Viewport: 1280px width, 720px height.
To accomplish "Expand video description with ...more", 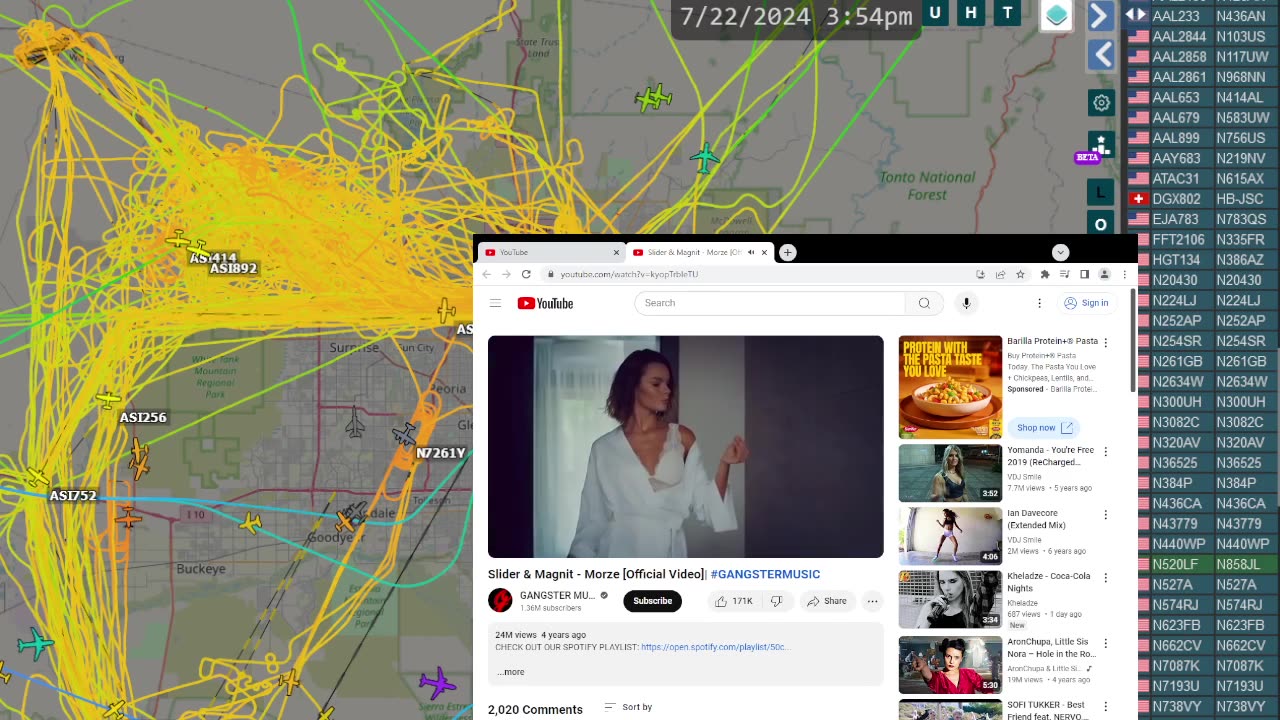I will (x=510, y=672).
